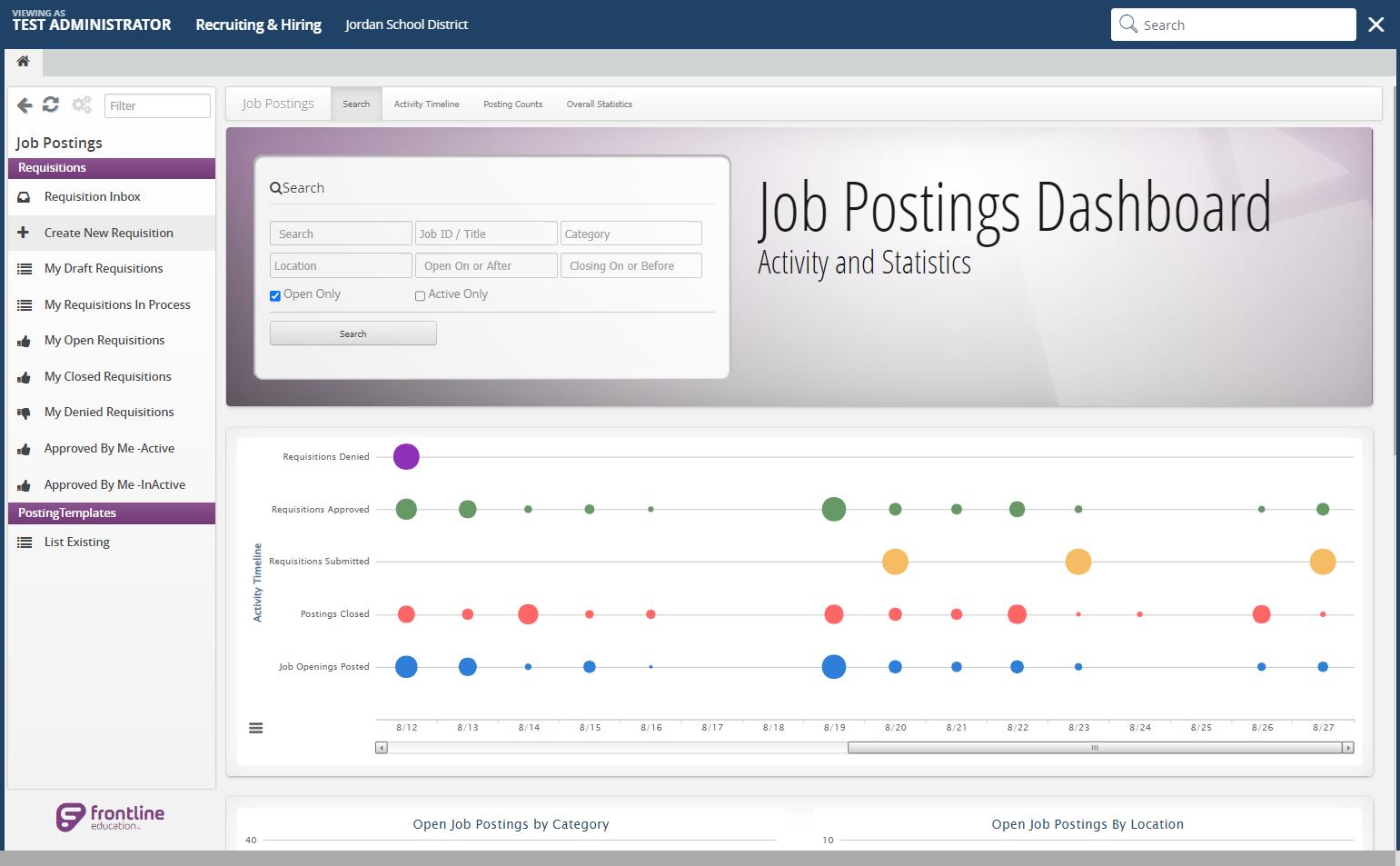Click thumbs-up icon beside My Closed Requisitions
The image size is (1400, 866).
coord(25,377)
